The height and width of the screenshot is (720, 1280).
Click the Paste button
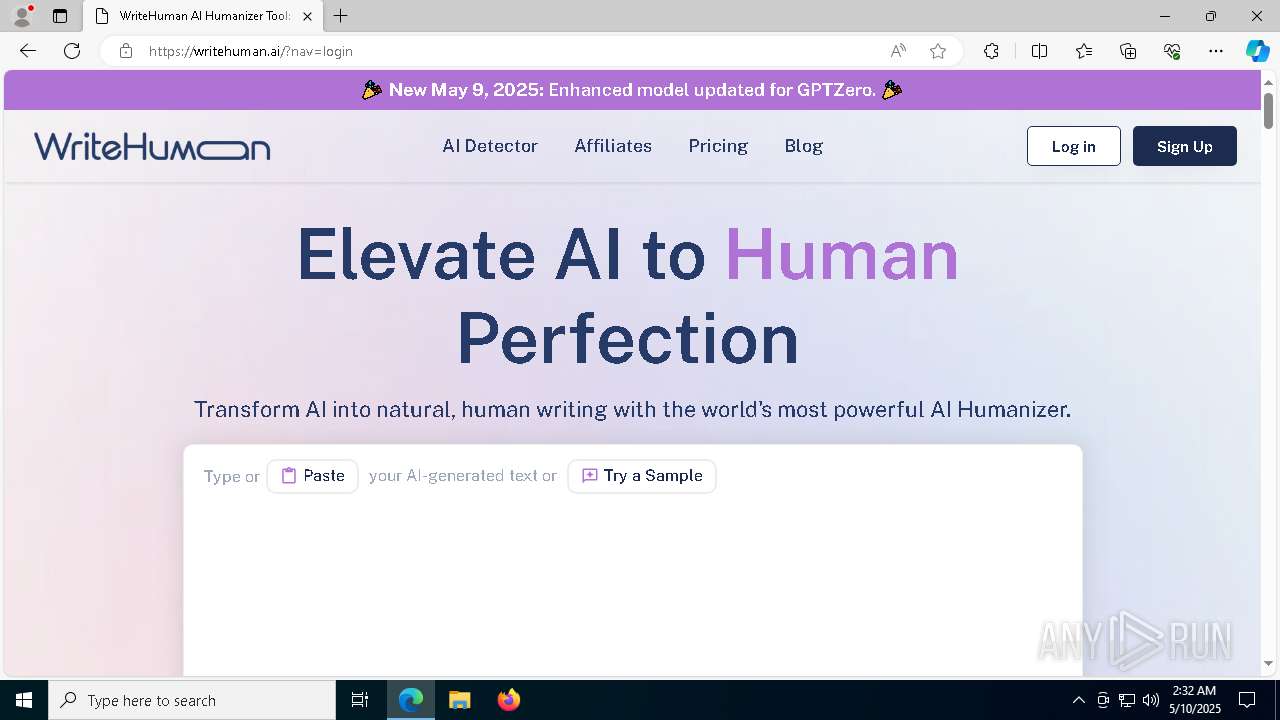312,476
